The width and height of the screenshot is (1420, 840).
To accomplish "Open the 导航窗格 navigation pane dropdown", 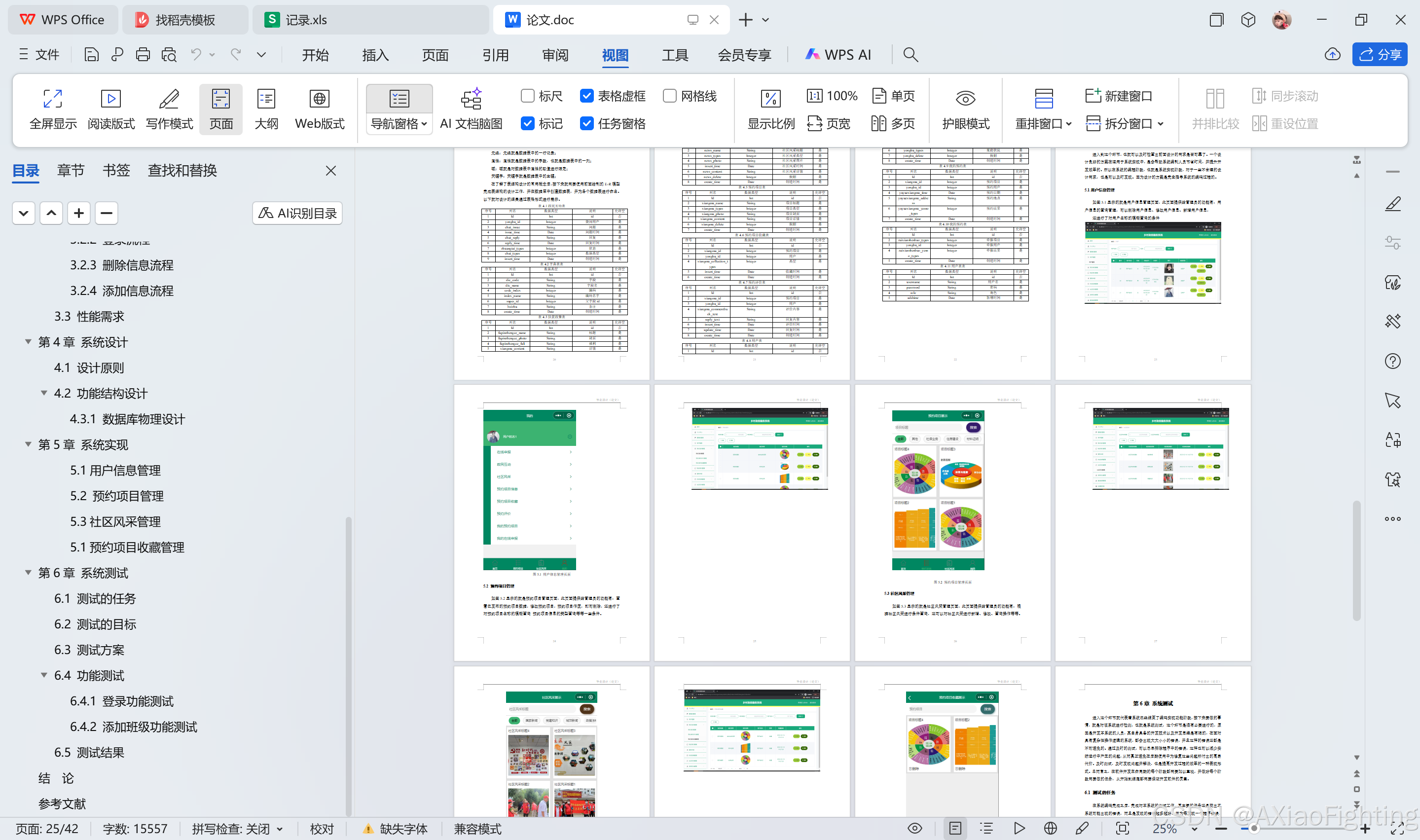I will pyautogui.click(x=399, y=123).
